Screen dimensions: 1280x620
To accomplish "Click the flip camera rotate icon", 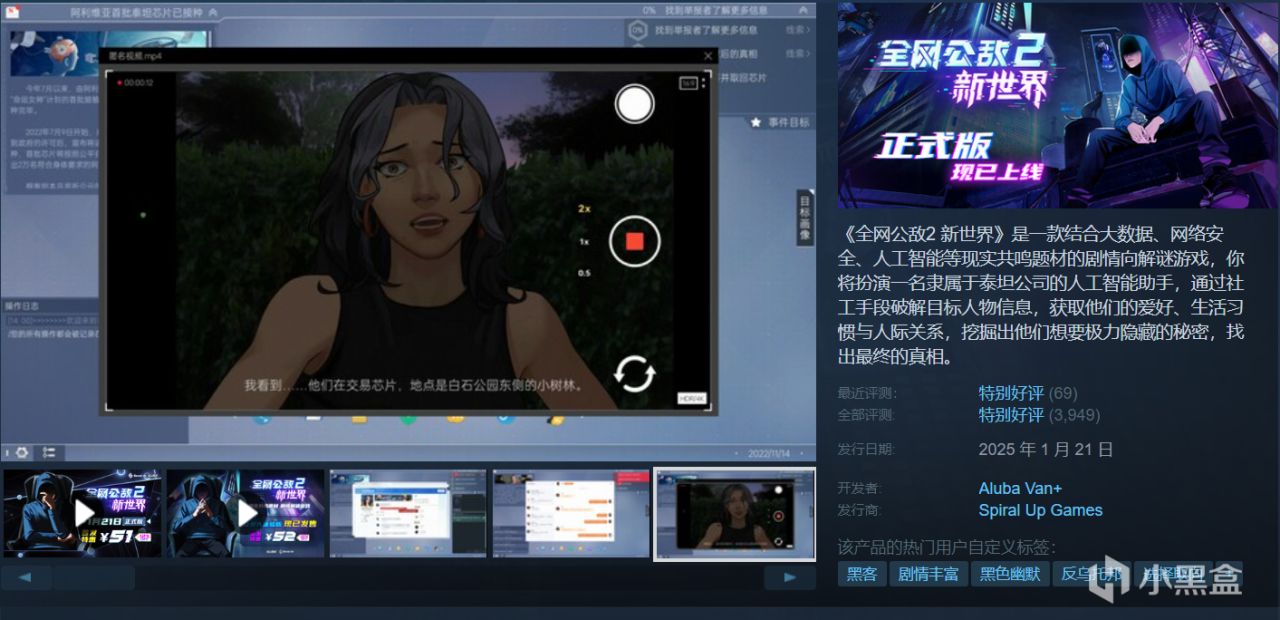I will click(x=634, y=374).
